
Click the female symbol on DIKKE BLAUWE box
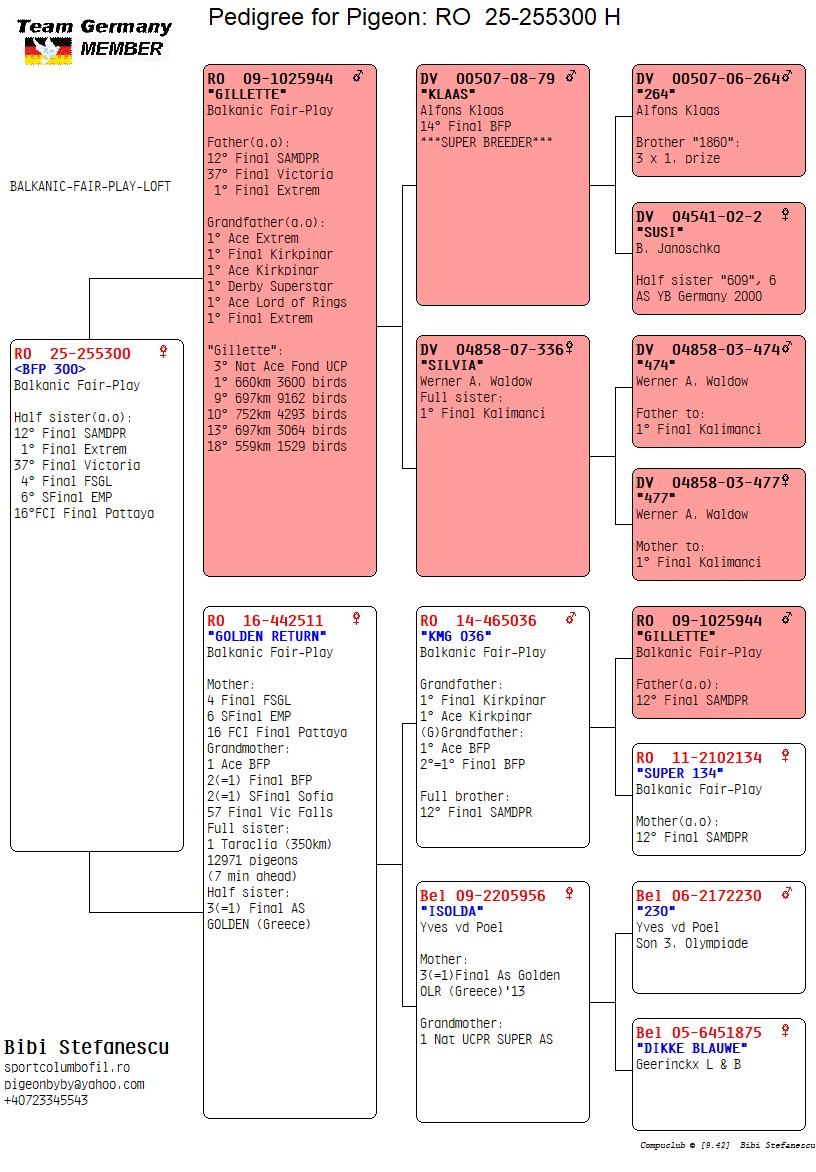tap(785, 1031)
